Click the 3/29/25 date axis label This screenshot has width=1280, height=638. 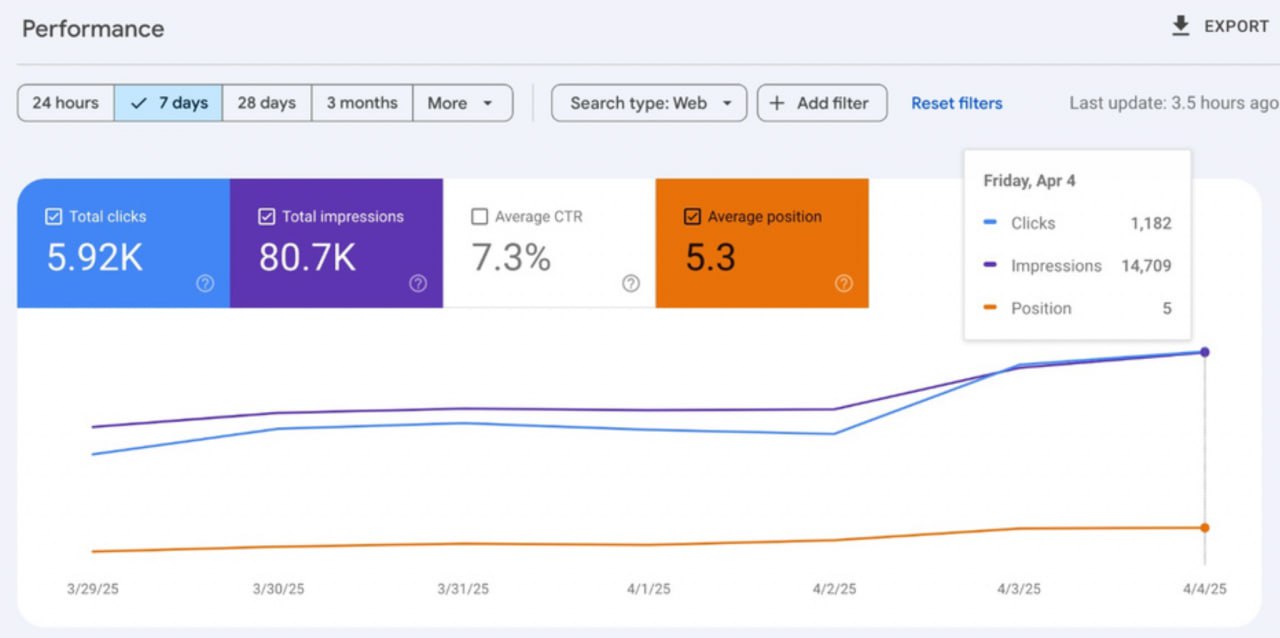point(93,589)
